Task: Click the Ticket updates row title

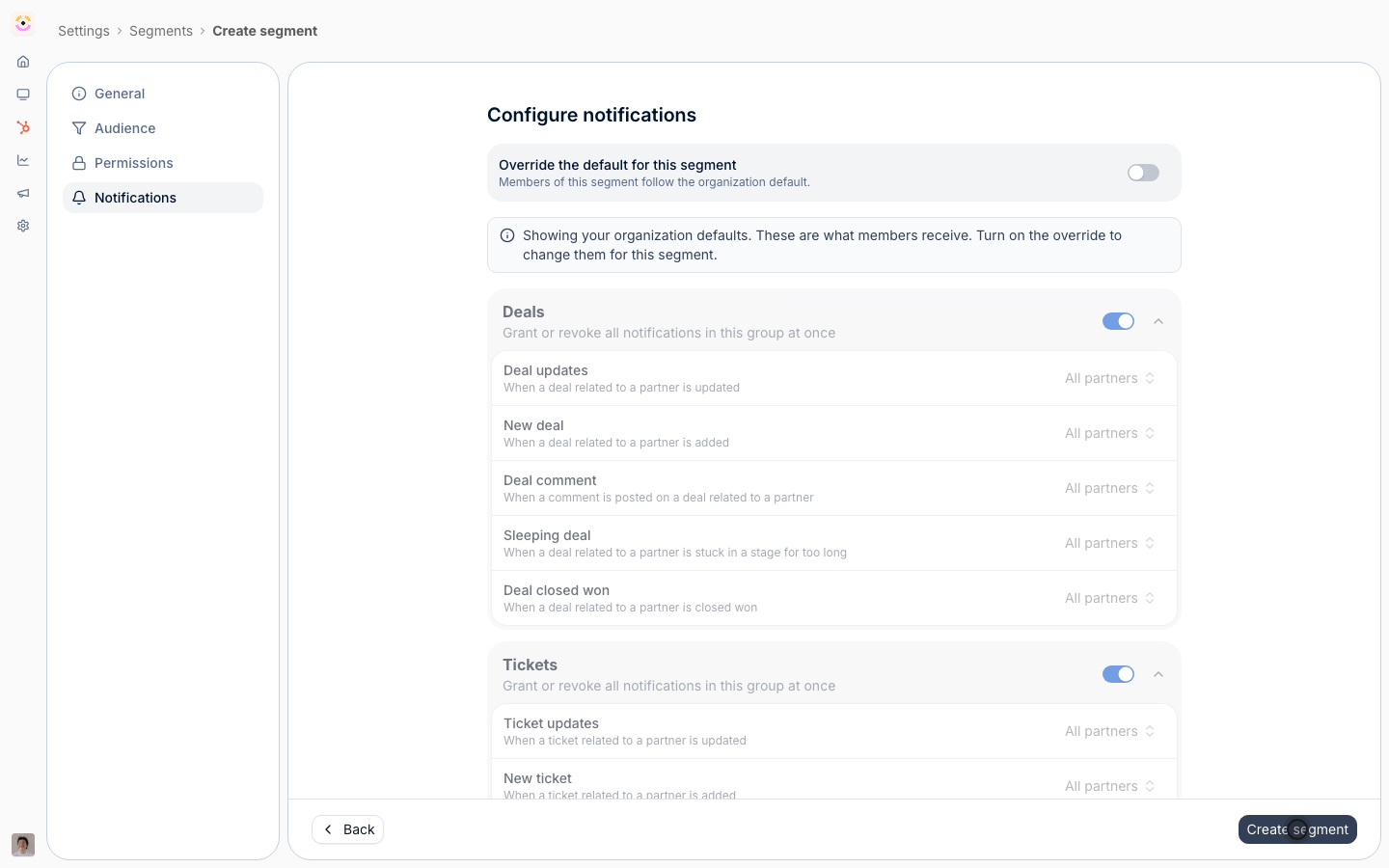Action: (x=551, y=723)
